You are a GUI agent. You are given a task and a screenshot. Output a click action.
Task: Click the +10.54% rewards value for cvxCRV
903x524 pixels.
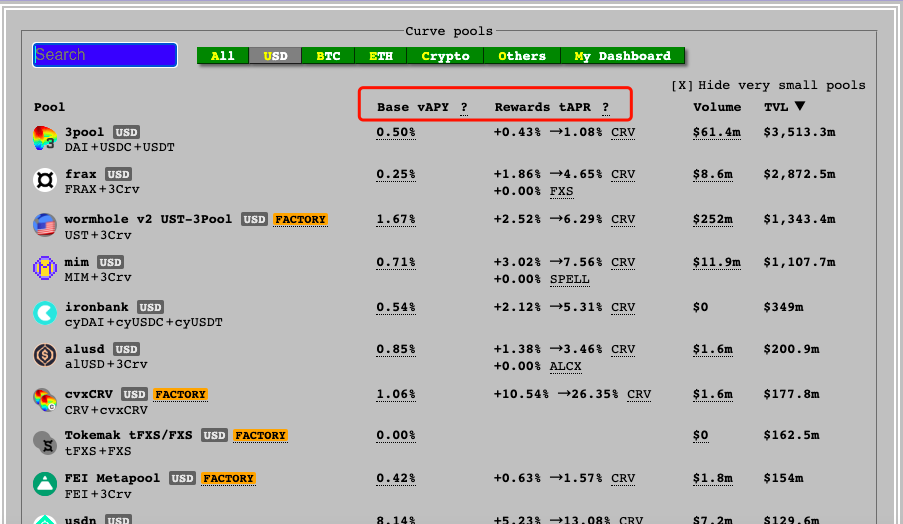pyautogui.click(x=521, y=394)
